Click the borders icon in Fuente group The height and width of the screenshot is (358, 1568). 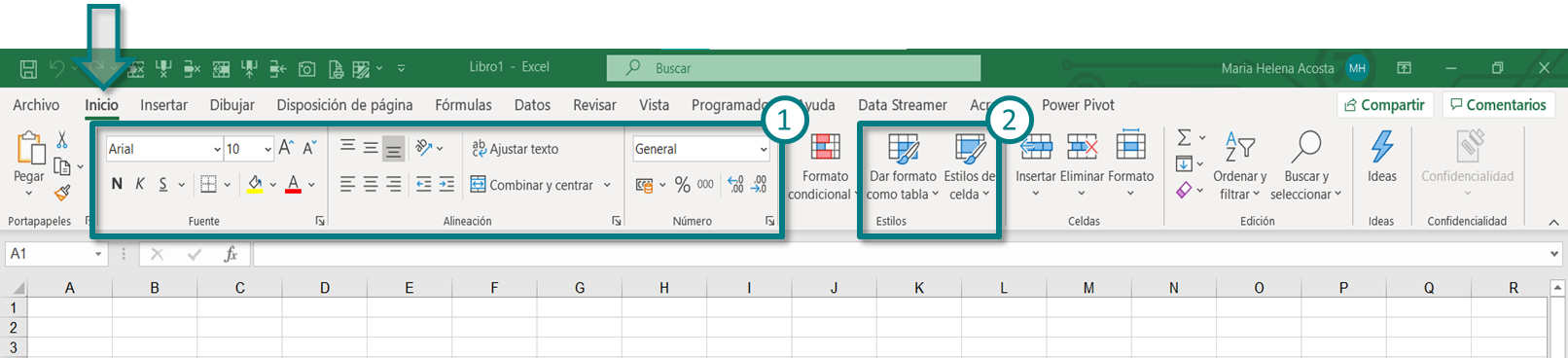(208, 184)
